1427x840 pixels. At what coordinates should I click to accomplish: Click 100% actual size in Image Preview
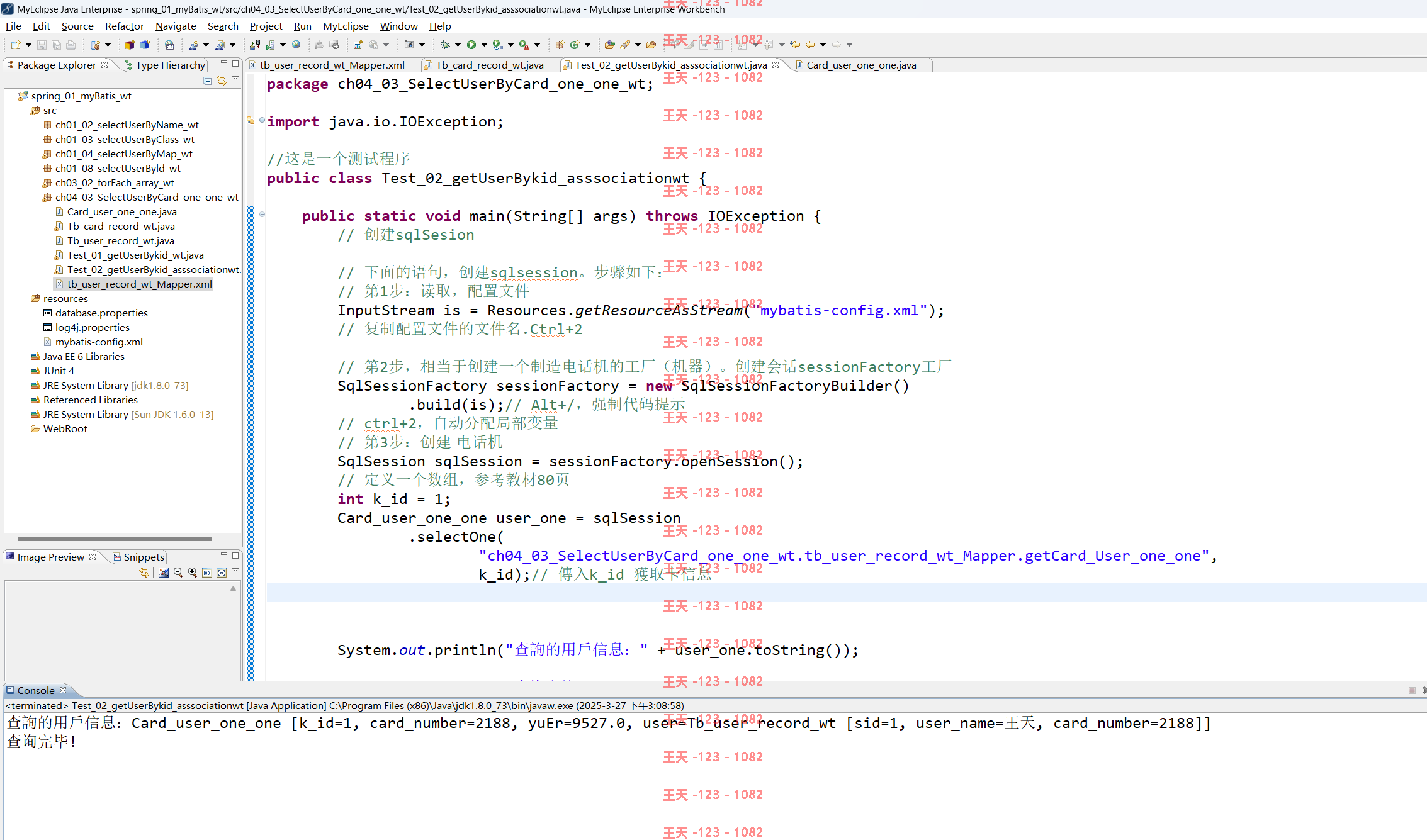tap(207, 573)
